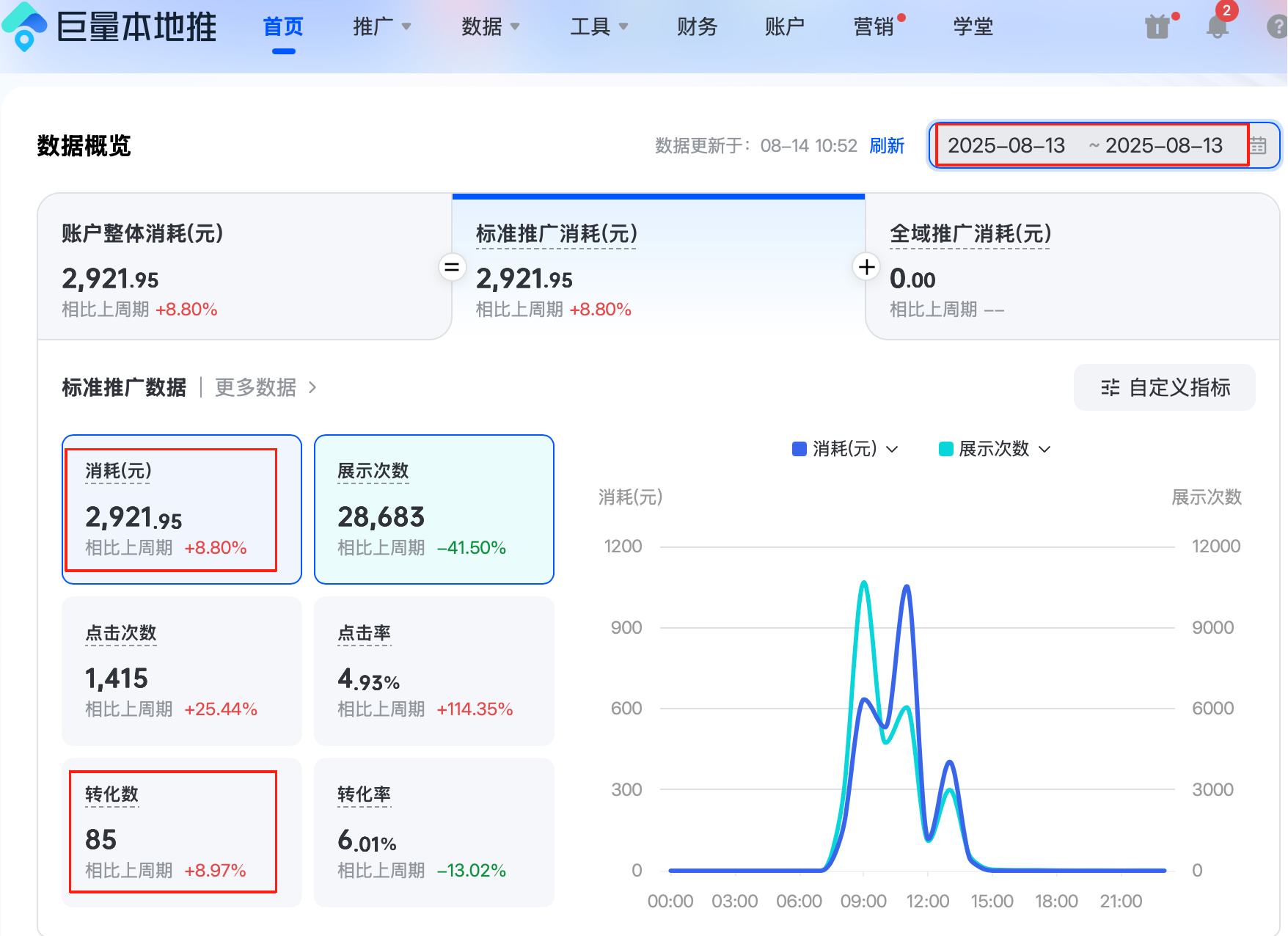Toggle the 消耗(元) metric card

click(182, 510)
